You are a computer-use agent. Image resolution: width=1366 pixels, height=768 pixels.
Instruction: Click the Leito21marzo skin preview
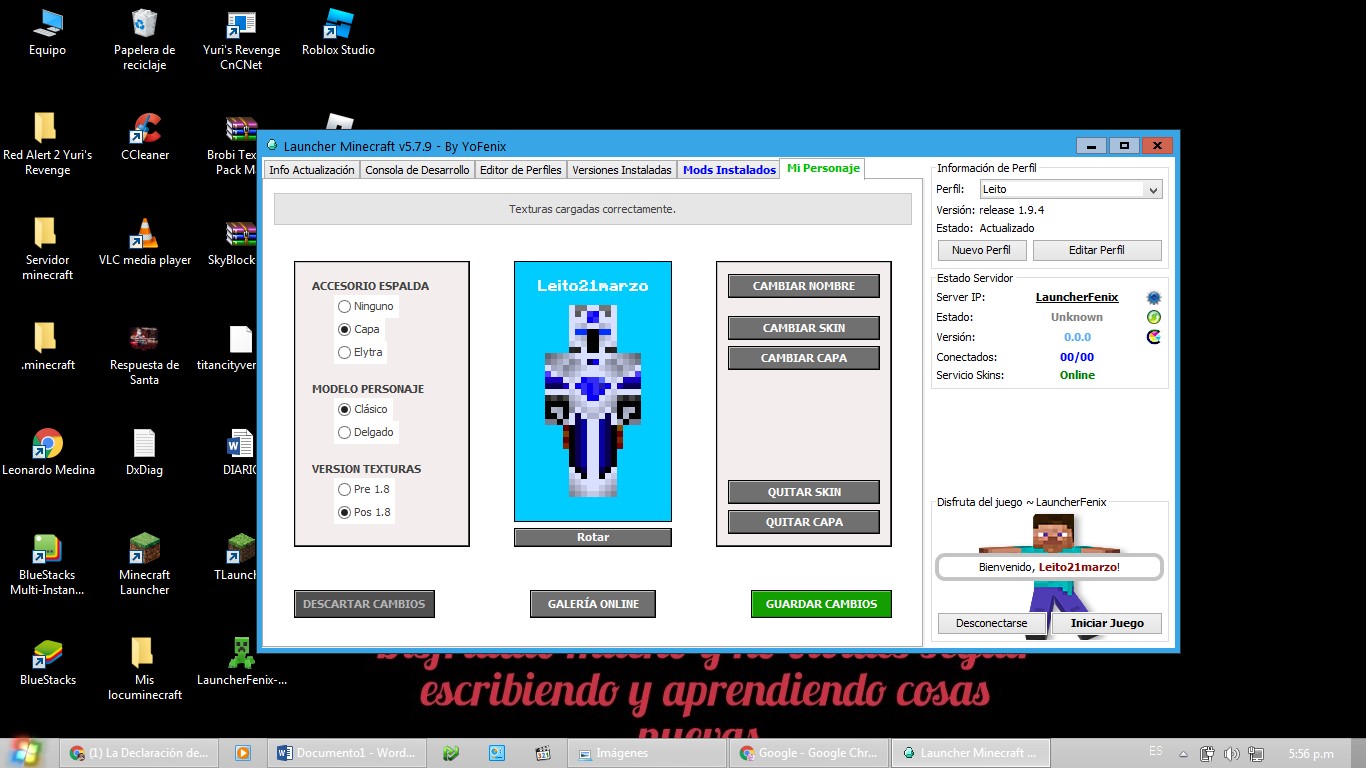pyautogui.click(x=593, y=392)
